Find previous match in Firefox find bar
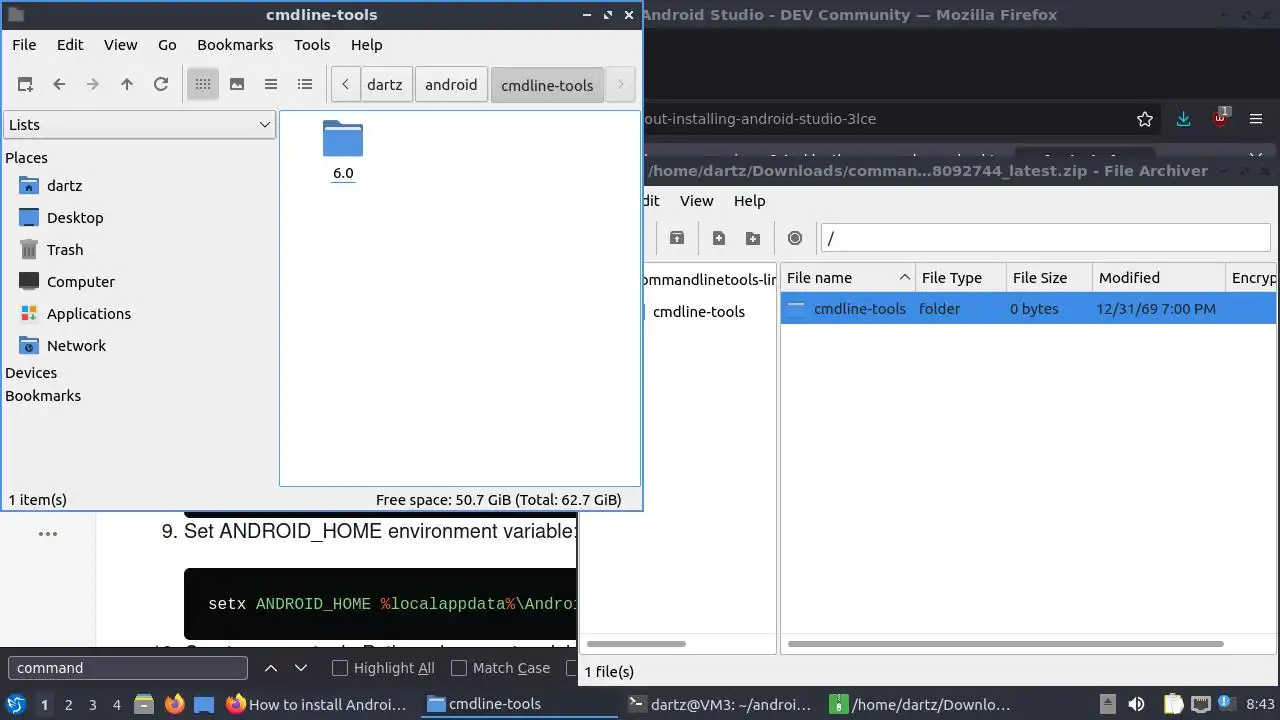The width and height of the screenshot is (1280, 720). tap(271, 668)
